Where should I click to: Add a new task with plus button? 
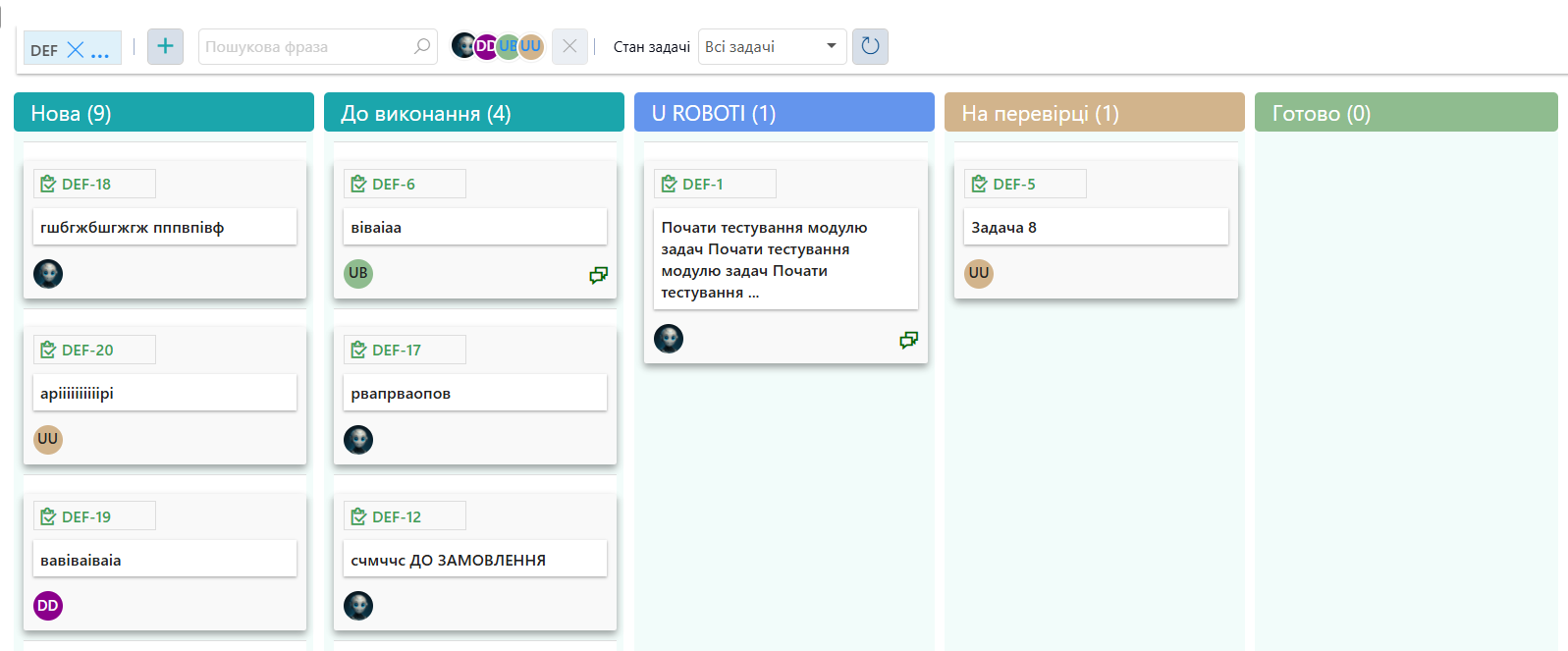tap(165, 46)
